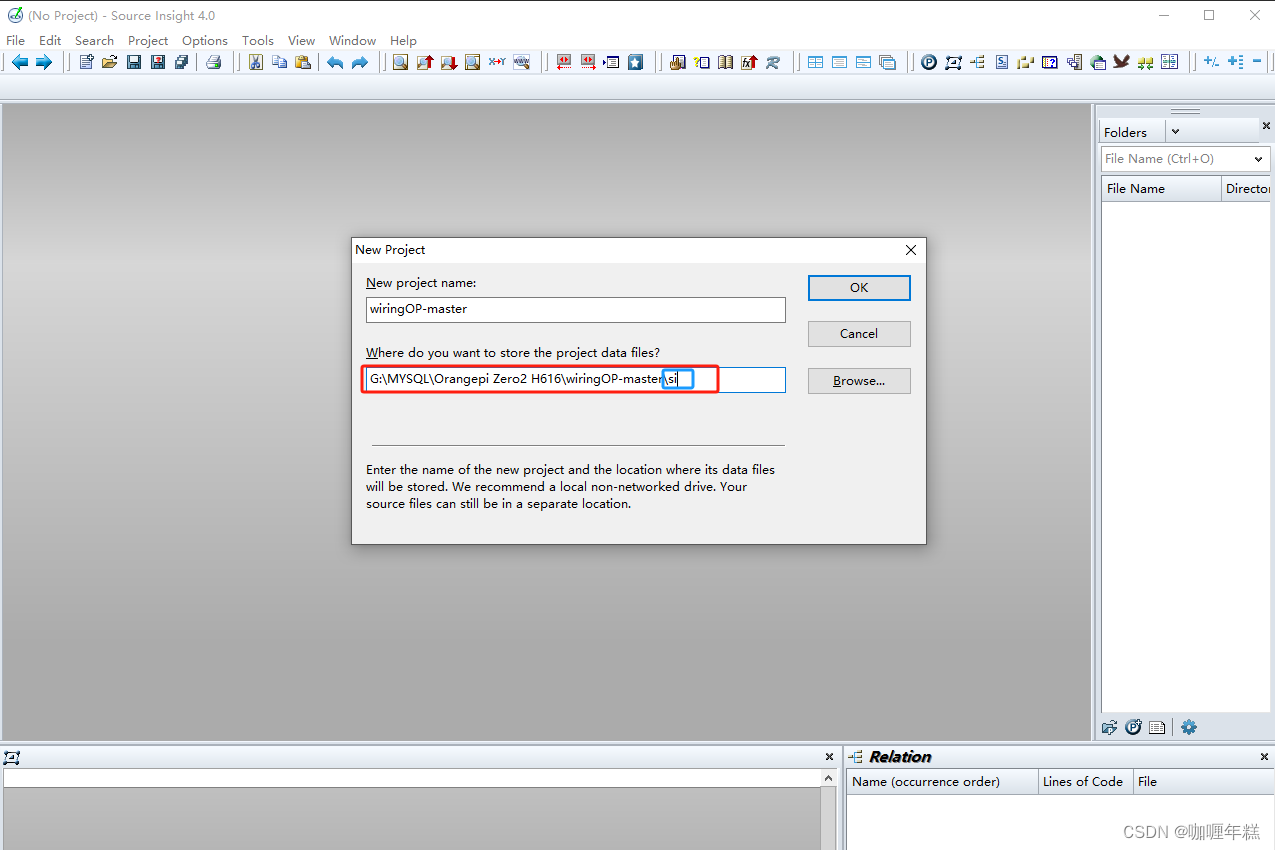The height and width of the screenshot is (850, 1275).
Task: Click the Search Forward red down-arrow icon
Action: [x=449, y=62]
